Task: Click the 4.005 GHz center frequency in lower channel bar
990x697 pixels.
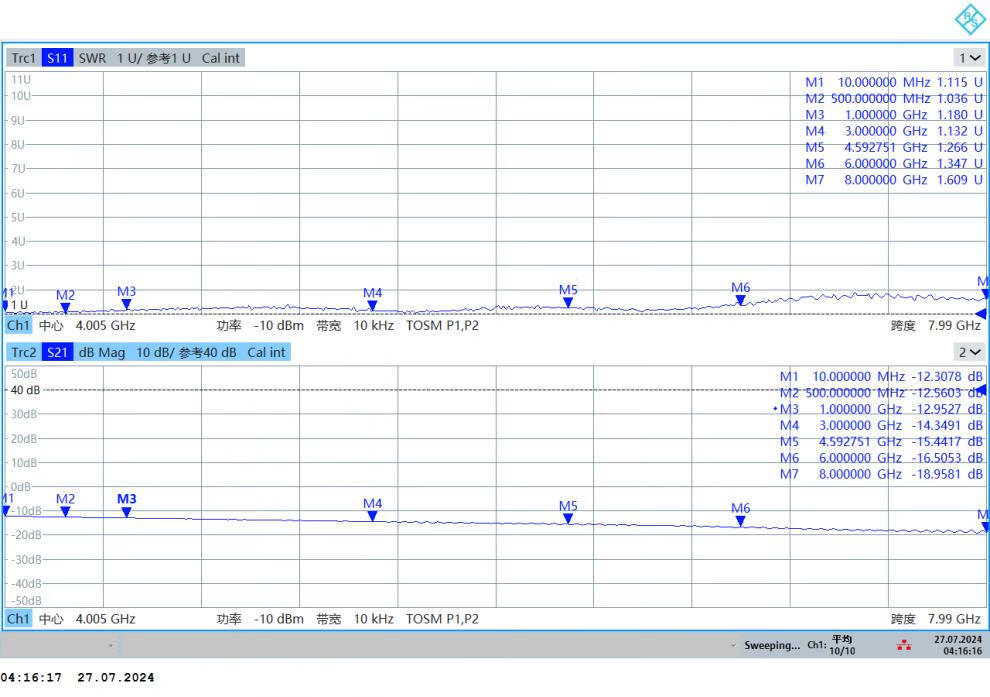Action: tap(105, 619)
